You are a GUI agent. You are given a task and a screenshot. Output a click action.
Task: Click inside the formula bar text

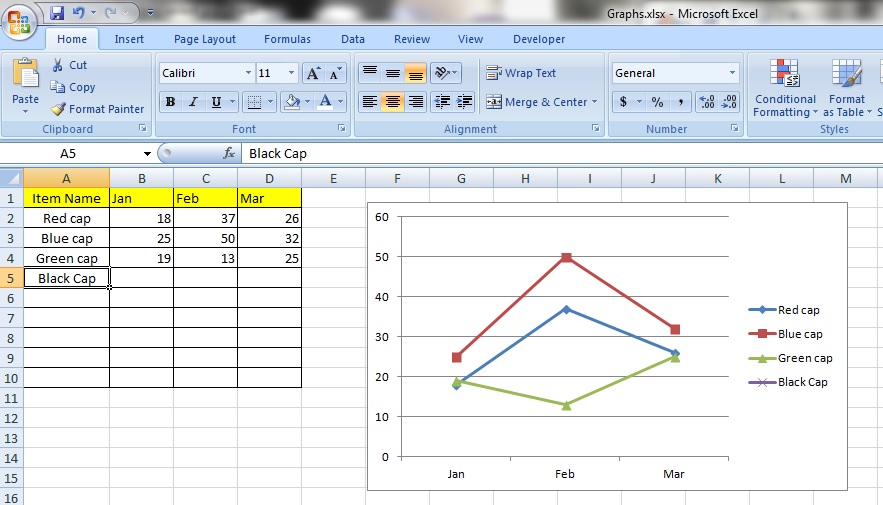click(x=500, y=154)
